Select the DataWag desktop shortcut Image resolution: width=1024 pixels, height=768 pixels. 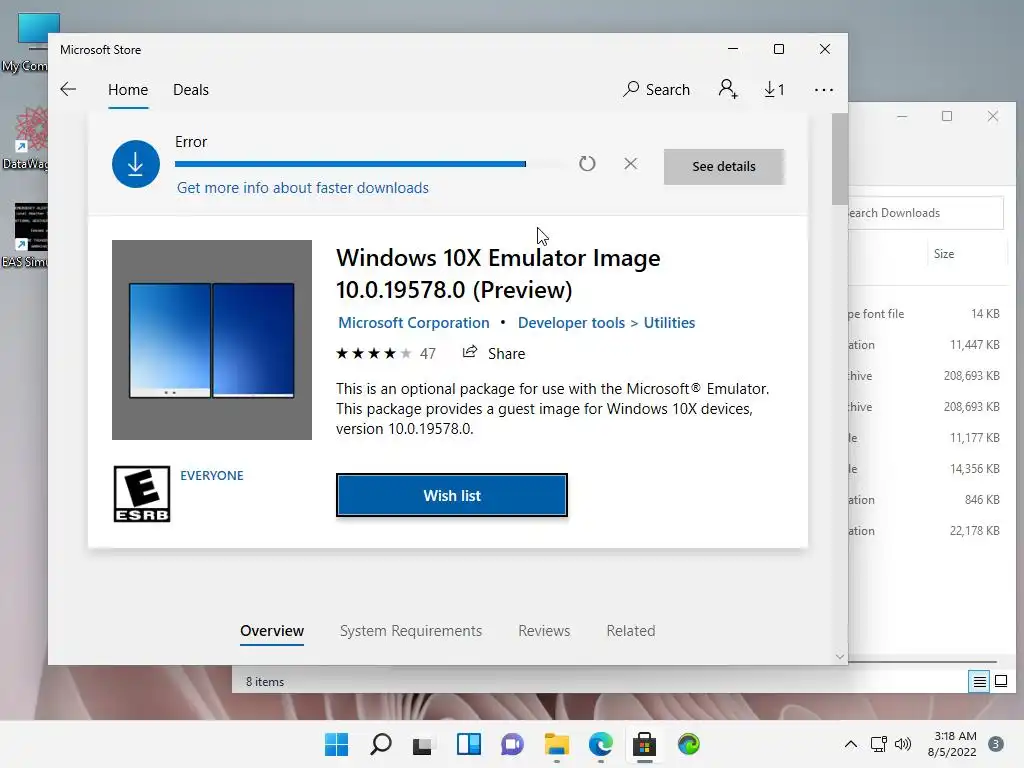(25, 138)
